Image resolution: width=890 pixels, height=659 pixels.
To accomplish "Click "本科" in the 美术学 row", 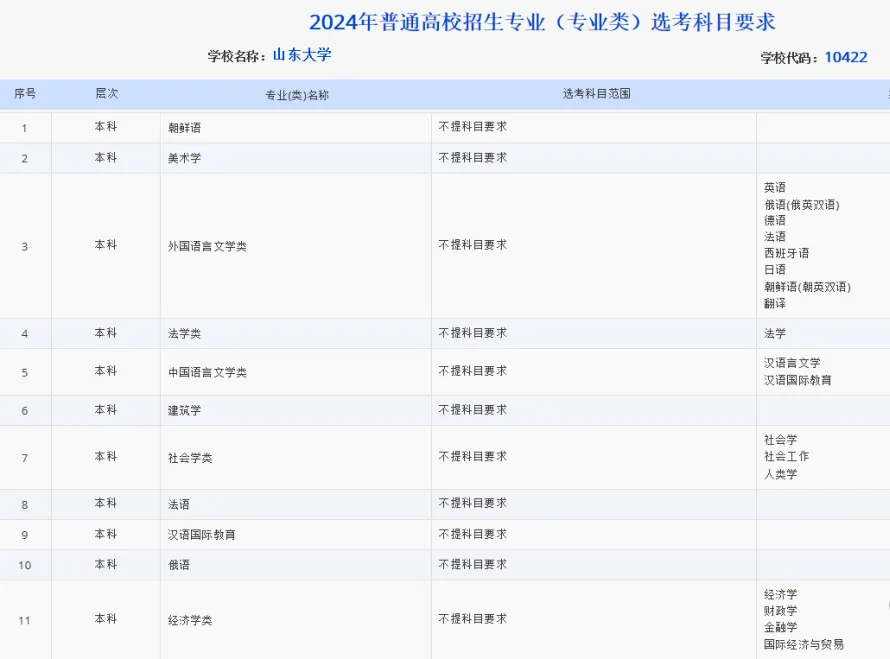I will [106, 157].
